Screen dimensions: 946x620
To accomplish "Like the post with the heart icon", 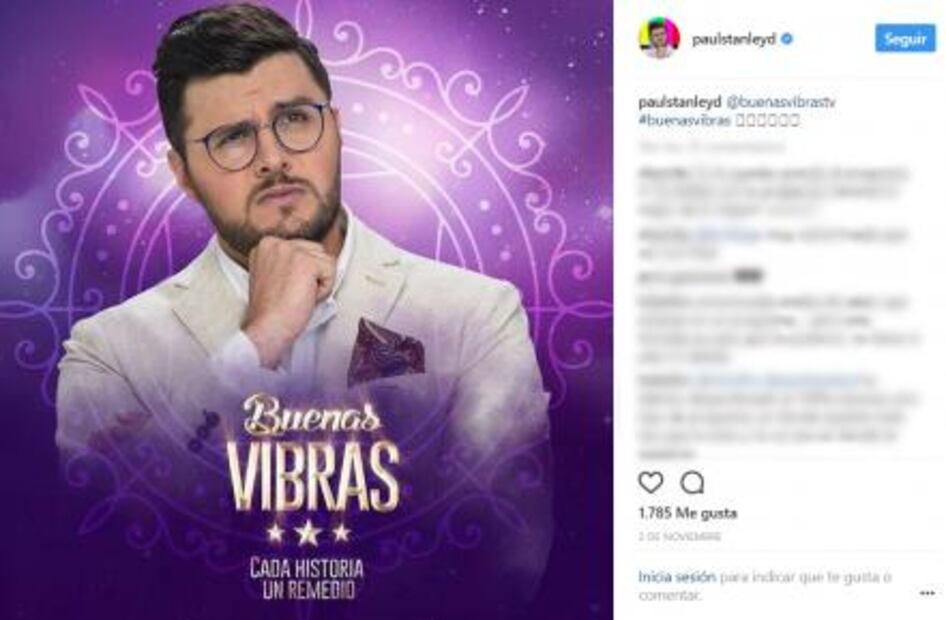I will 650,482.
